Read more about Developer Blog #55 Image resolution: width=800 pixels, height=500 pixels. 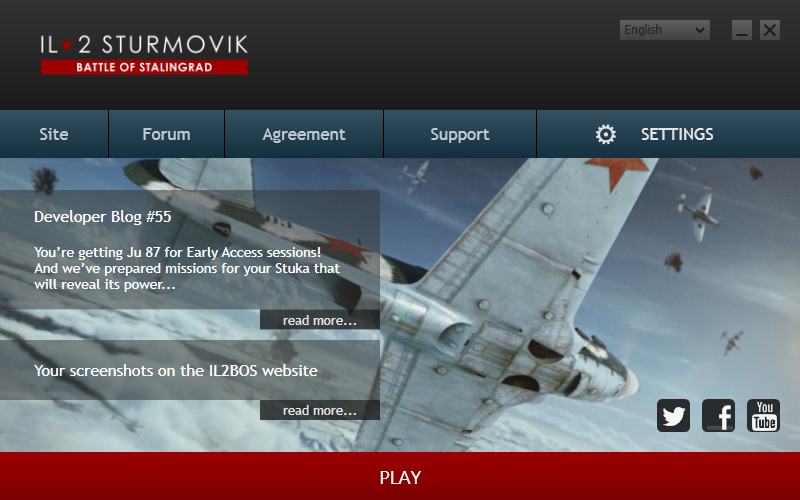click(320, 320)
